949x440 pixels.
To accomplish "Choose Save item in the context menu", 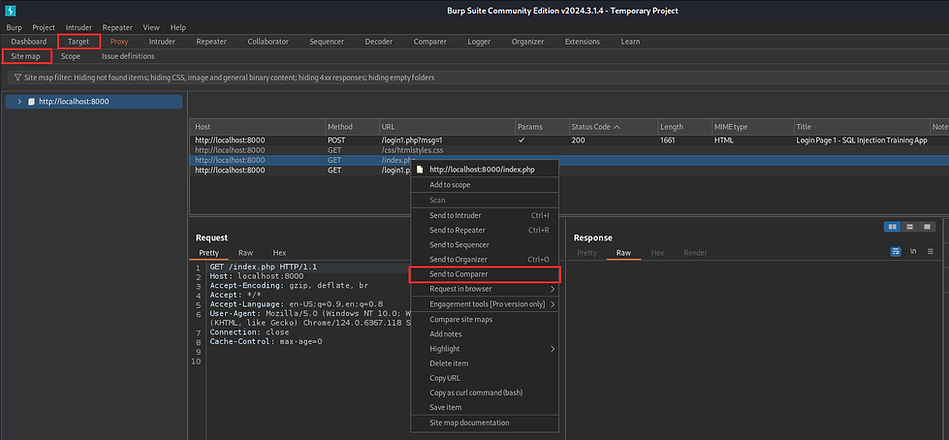I will tap(484, 407).
